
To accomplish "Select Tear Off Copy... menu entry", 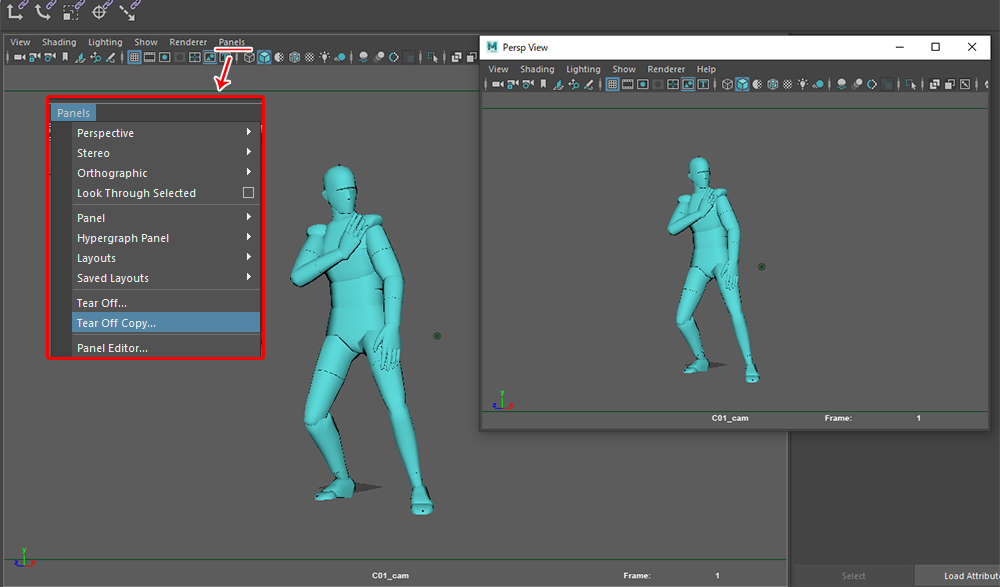I will [x=116, y=323].
